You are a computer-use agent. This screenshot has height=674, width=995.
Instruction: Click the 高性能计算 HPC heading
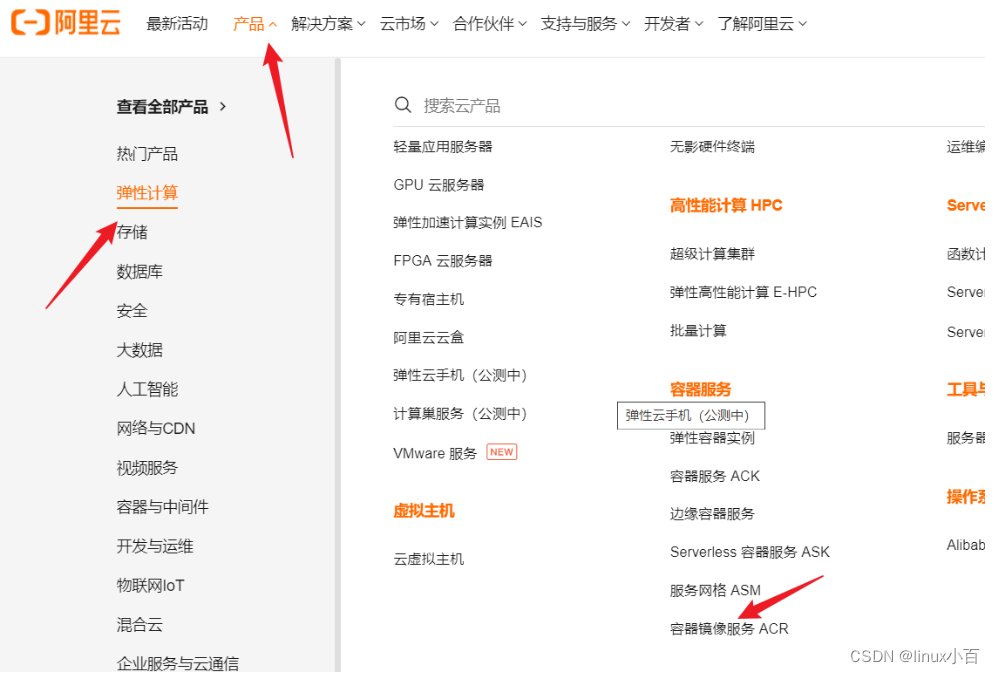click(726, 205)
